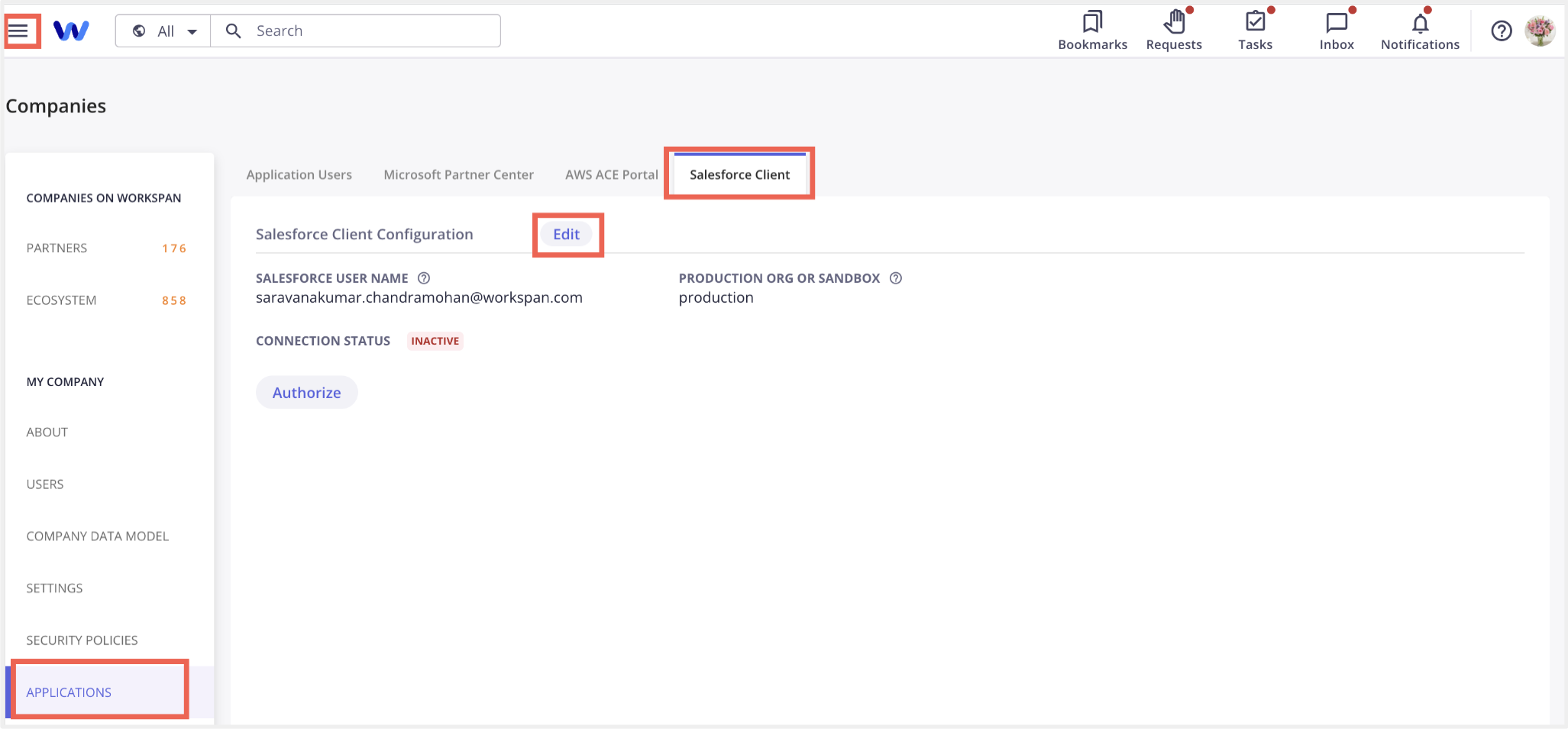1568x729 pixels.
Task: Click the WorkSpan logo
Action: point(71,31)
